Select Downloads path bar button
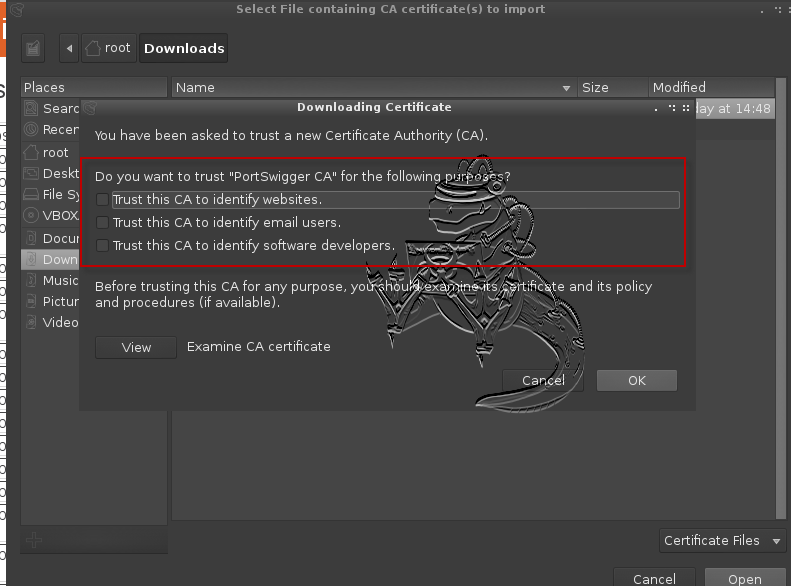The width and height of the screenshot is (791, 586). [184, 48]
